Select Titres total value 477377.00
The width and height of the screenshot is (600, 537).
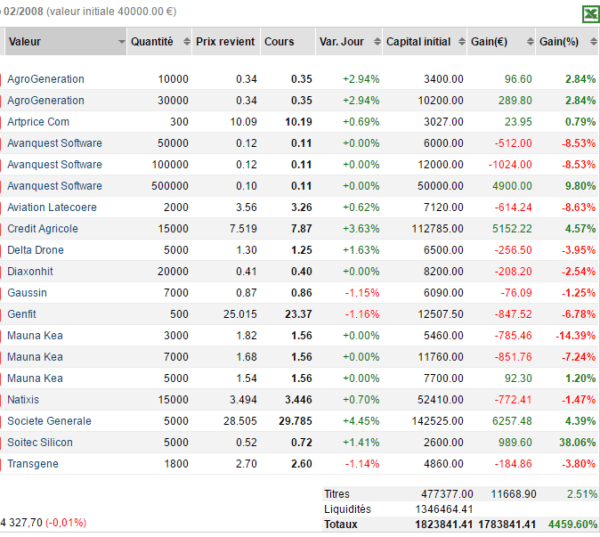pos(447,494)
